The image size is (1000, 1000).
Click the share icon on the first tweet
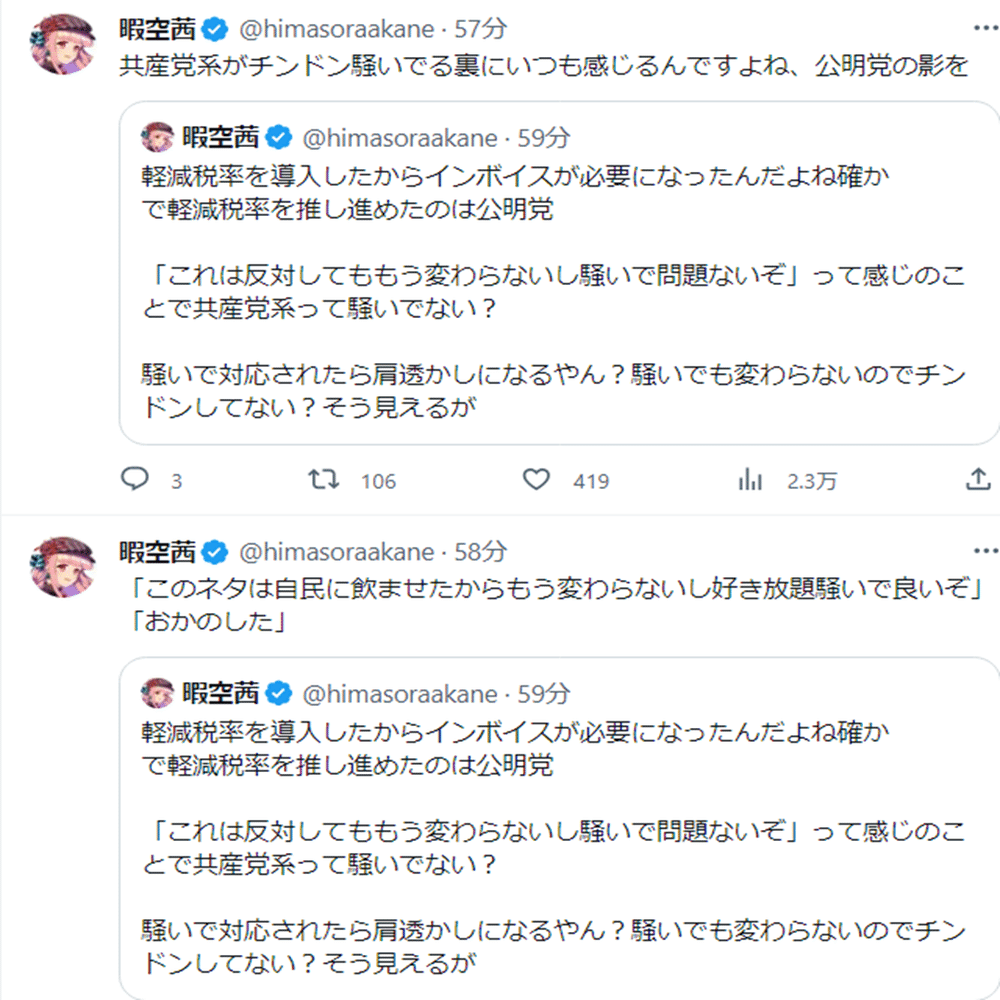point(977,480)
